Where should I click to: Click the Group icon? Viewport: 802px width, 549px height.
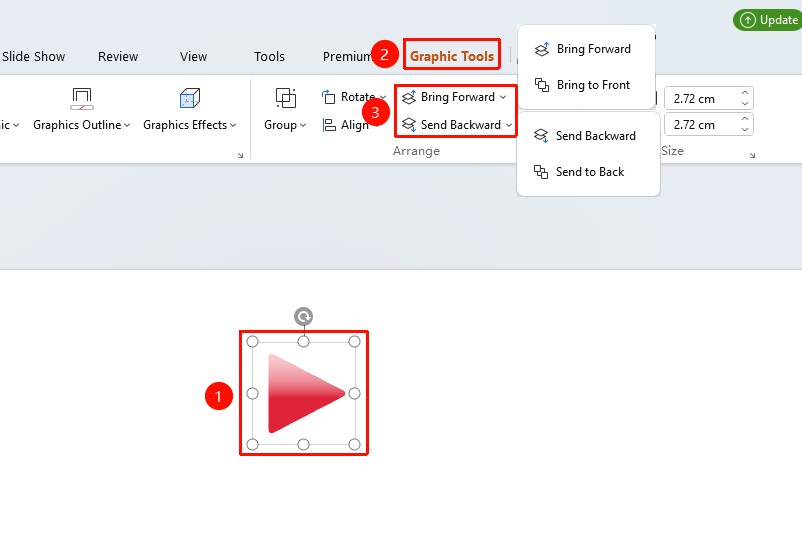click(x=285, y=98)
